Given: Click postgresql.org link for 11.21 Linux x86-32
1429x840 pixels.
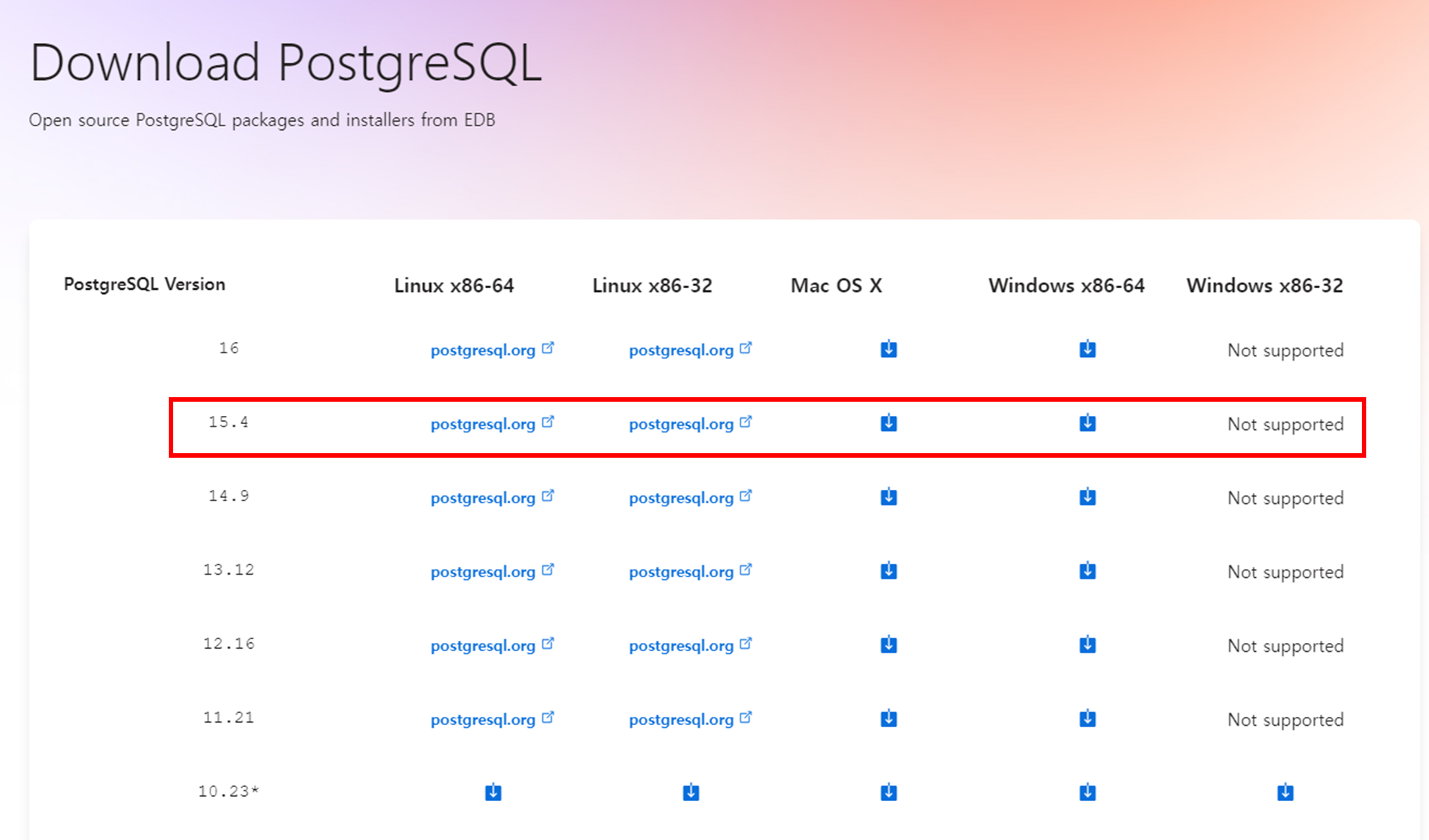Looking at the screenshot, I should pyautogui.click(x=690, y=719).
